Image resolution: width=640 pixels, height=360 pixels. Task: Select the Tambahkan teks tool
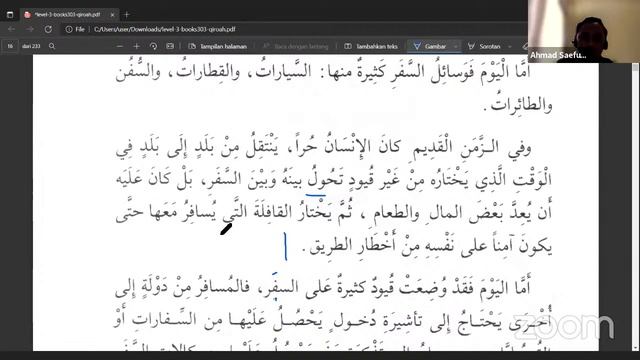[x=371, y=47]
